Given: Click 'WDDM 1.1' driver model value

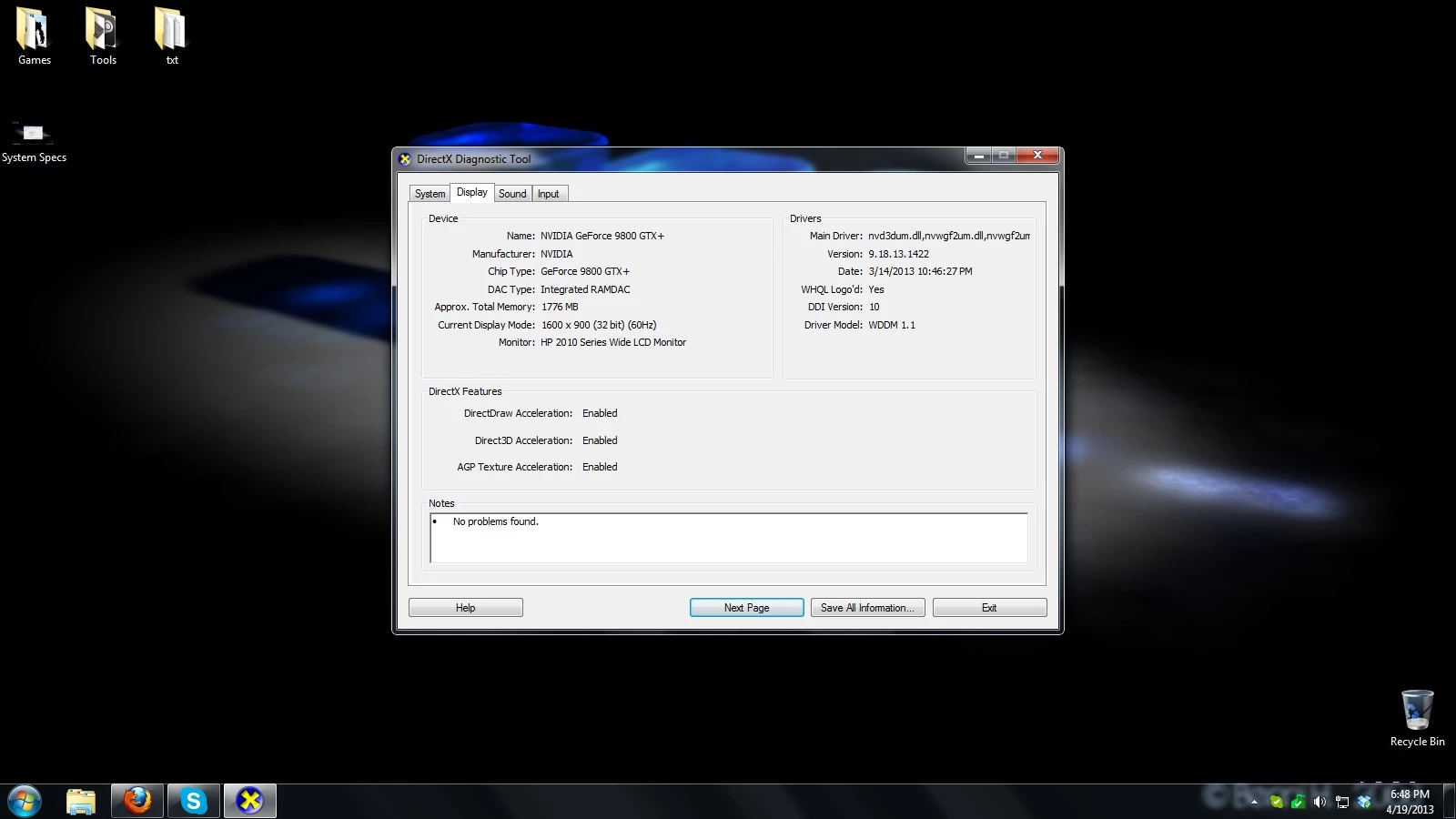Looking at the screenshot, I should point(892,325).
